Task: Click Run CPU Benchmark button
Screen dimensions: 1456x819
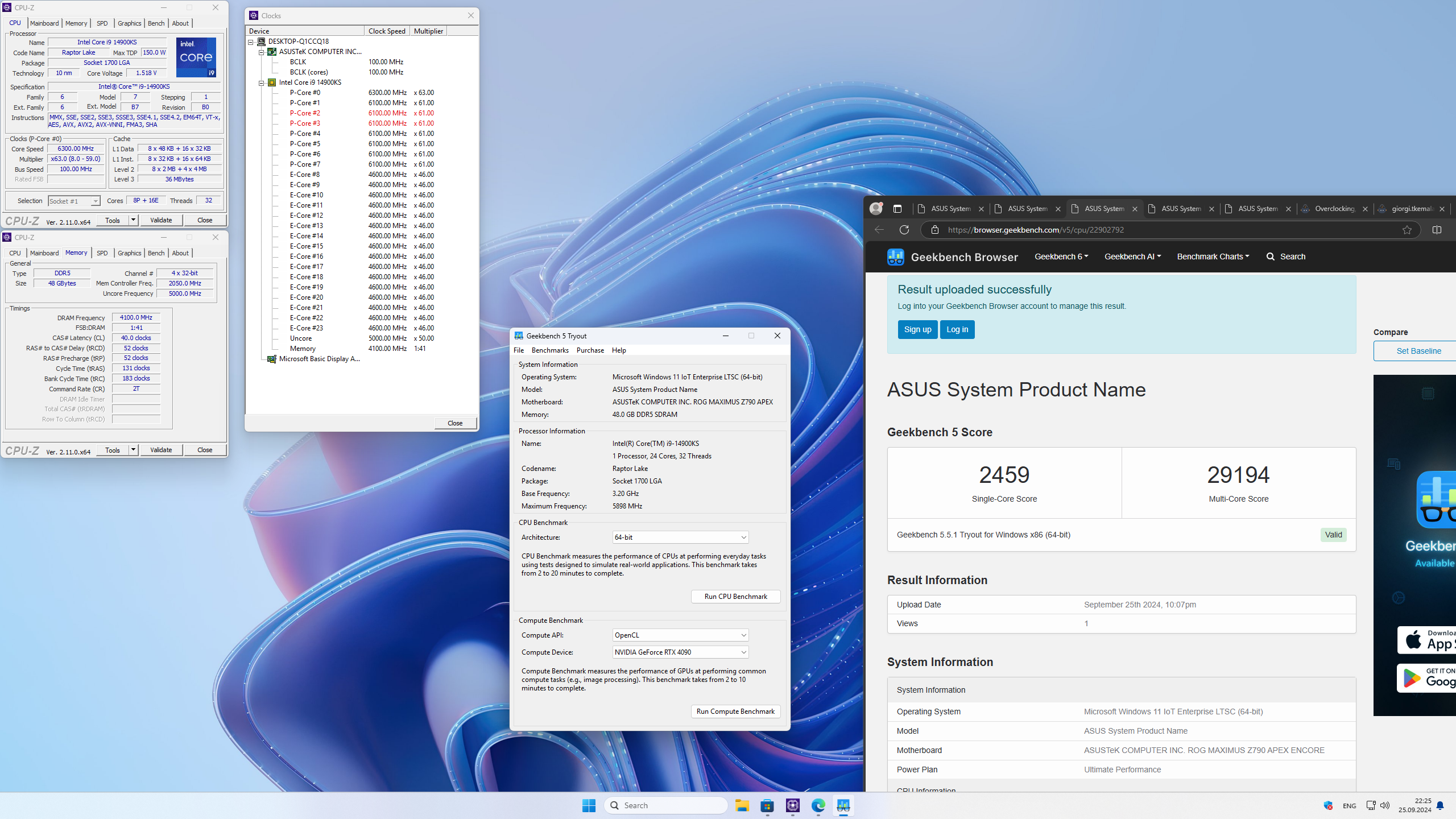Action: point(735,597)
